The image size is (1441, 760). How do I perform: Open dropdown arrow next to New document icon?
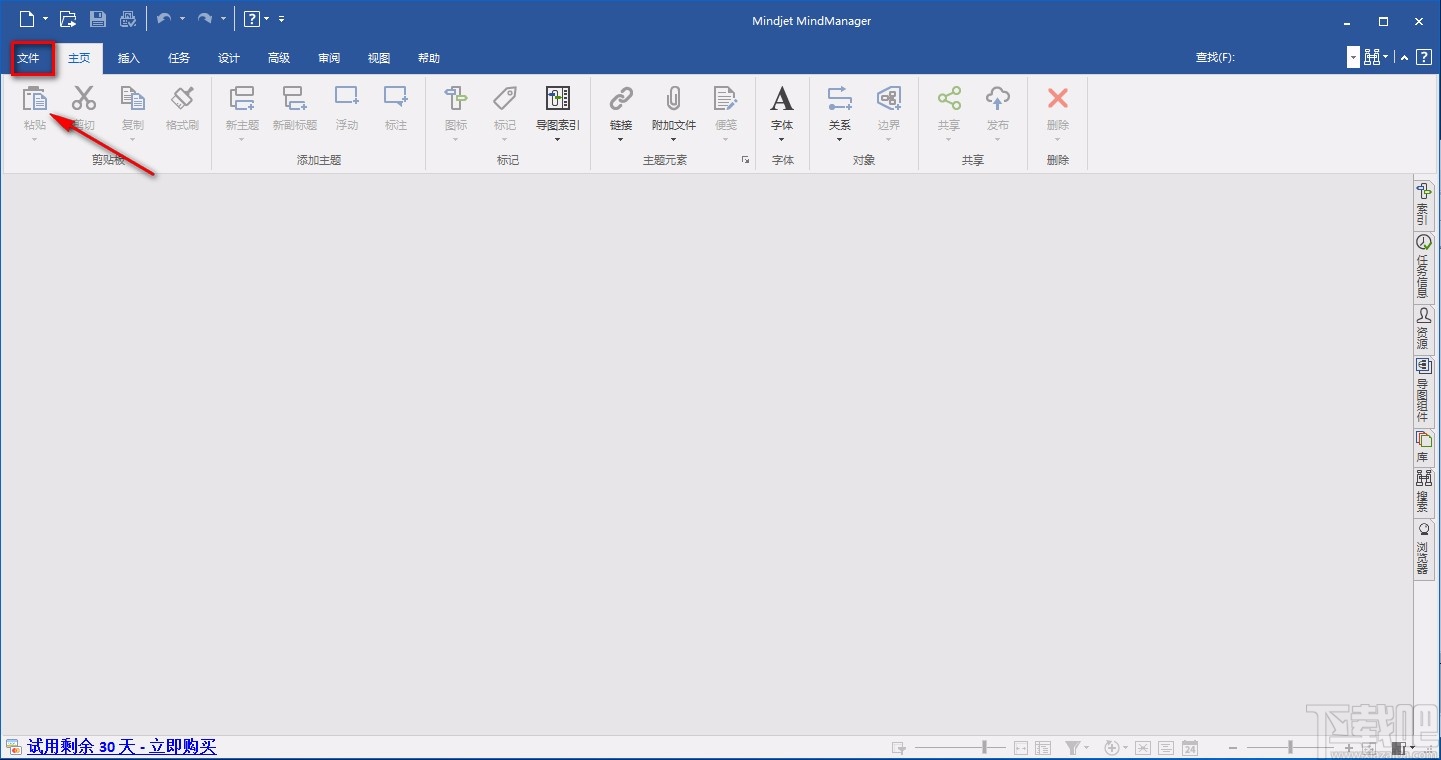(x=45, y=19)
